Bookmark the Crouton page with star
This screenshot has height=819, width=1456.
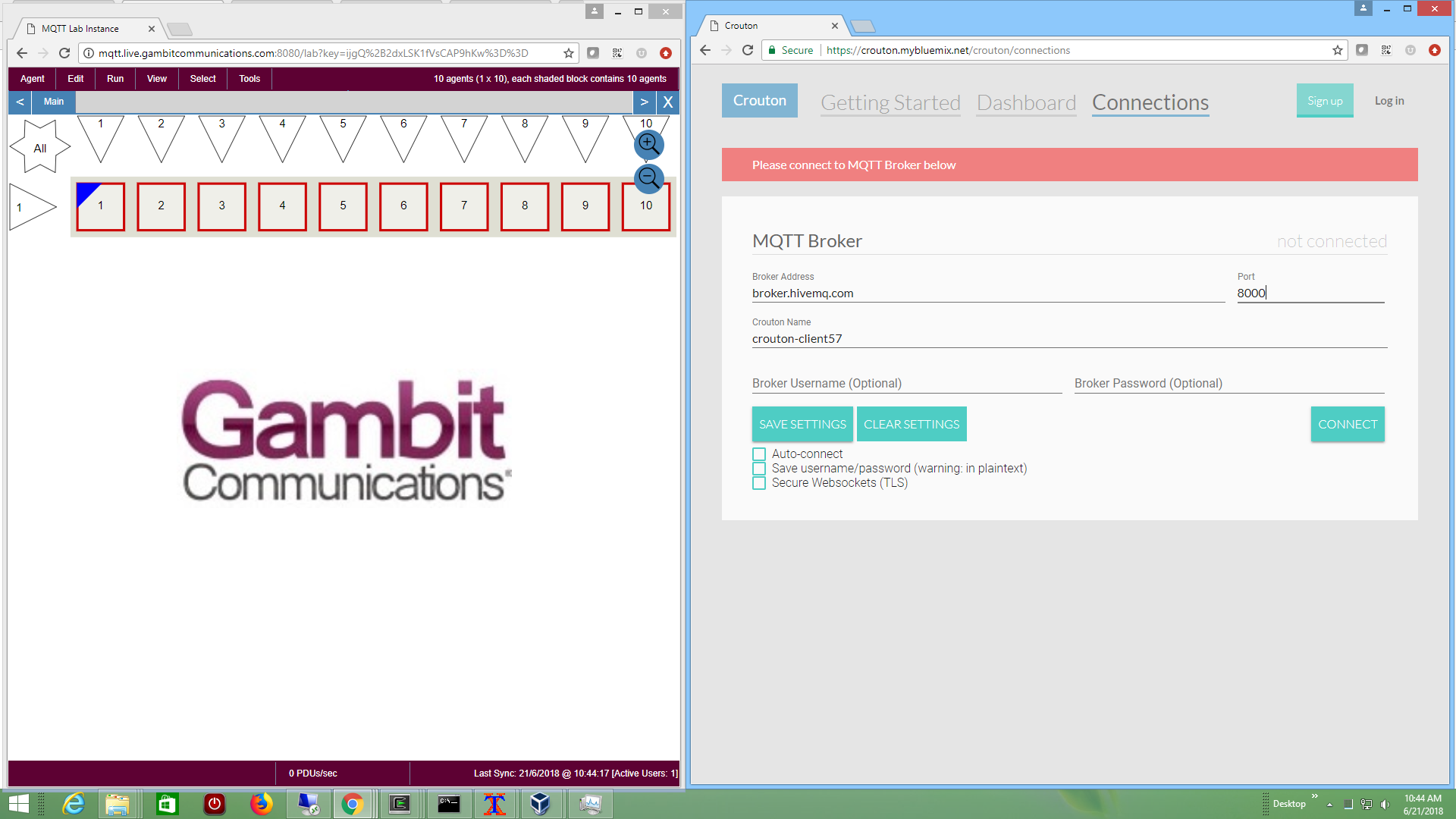click(x=1338, y=50)
